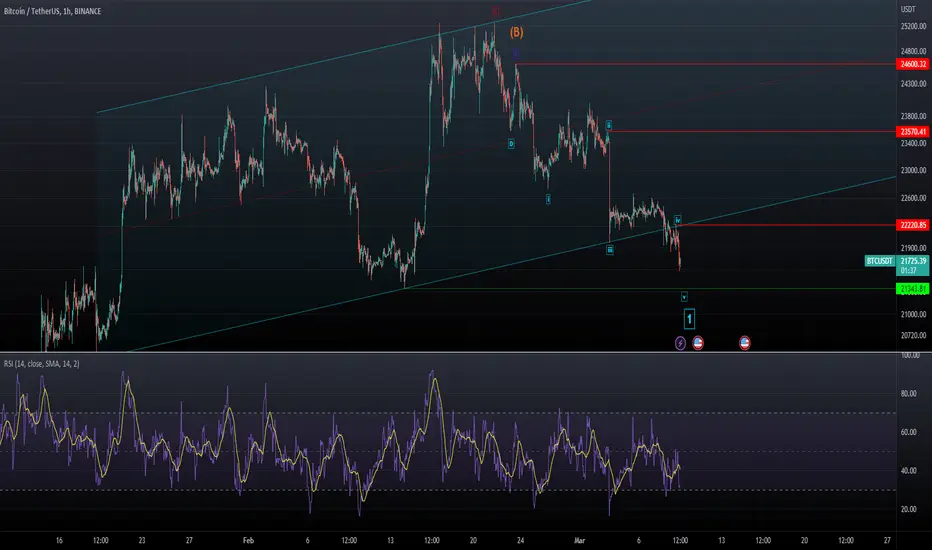Click the RSI 80.00 axis value
The width and height of the screenshot is (932, 550).
point(908,393)
